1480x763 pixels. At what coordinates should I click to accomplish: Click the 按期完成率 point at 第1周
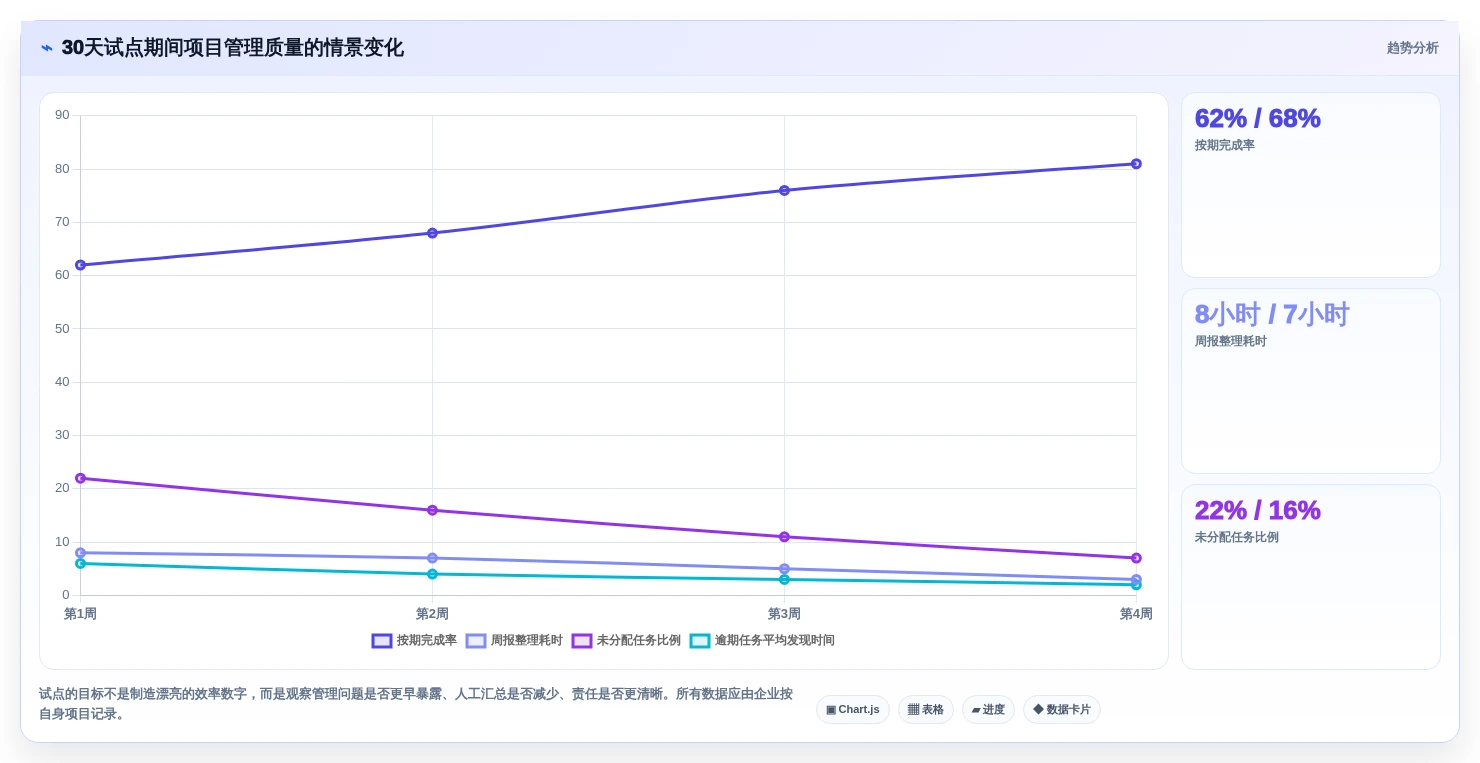80,265
